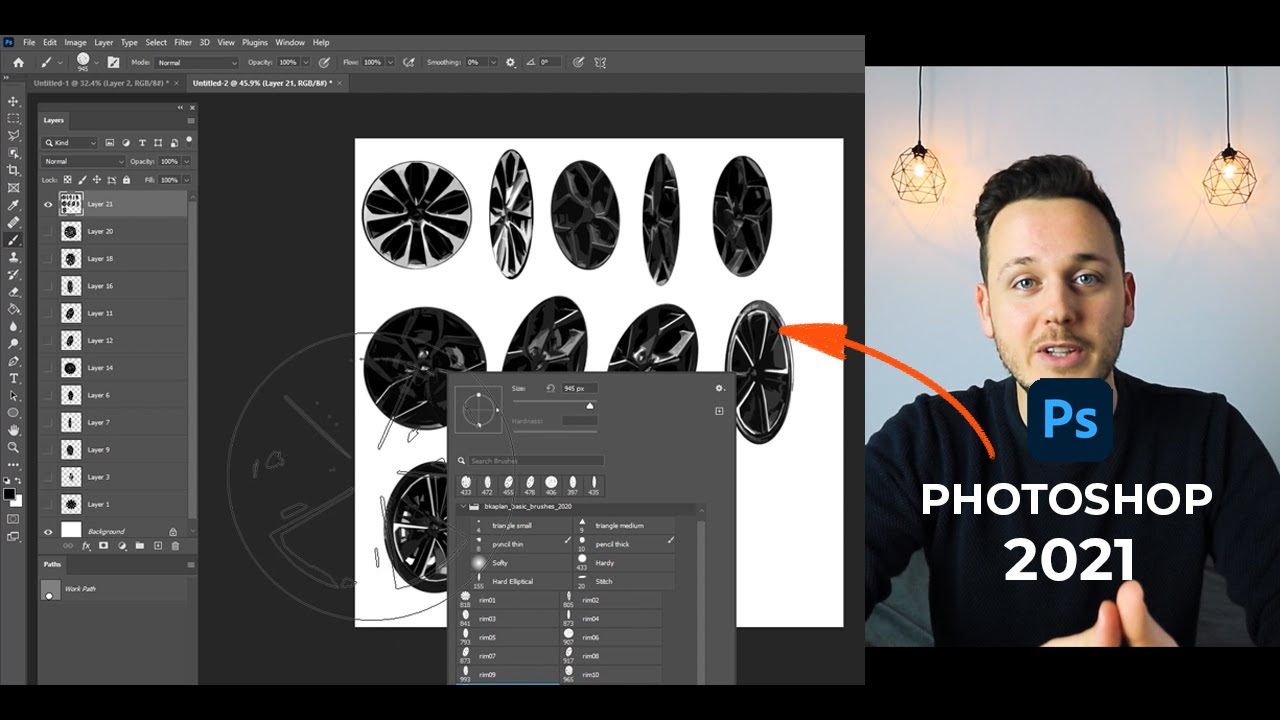The width and height of the screenshot is (1280, 720).
Task: Open the Opacity dropdown in options bar
Action: click(307, 62)
